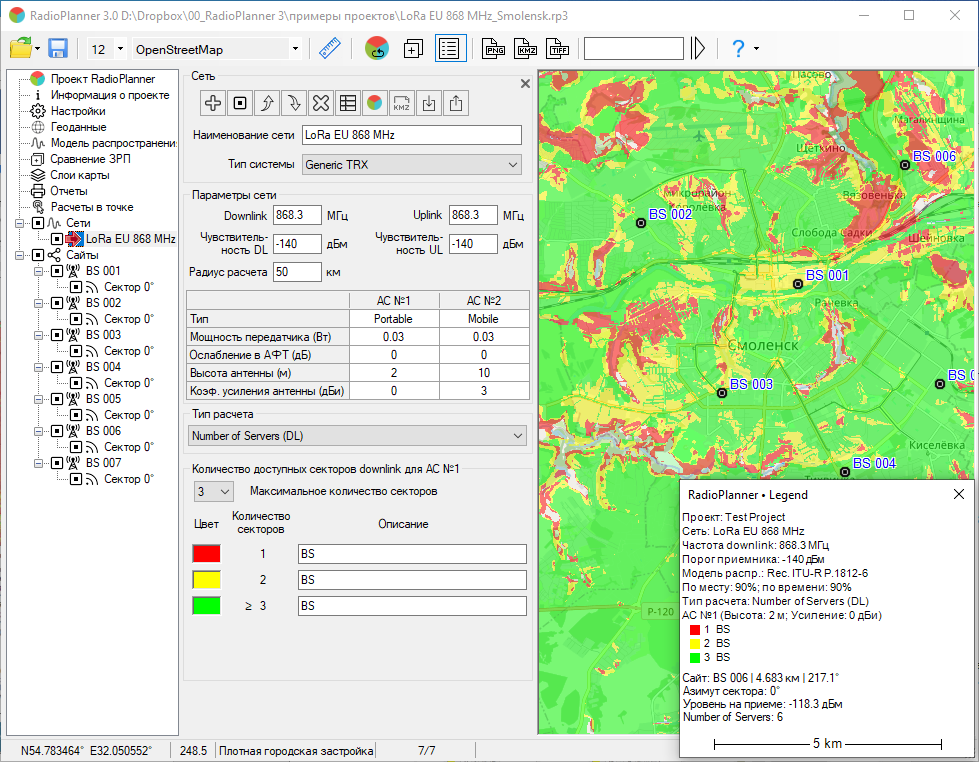Toggle checkbox for LoRa EU 868 MHz network
This screenshot has height=762, width=979.
pos(57,239)
